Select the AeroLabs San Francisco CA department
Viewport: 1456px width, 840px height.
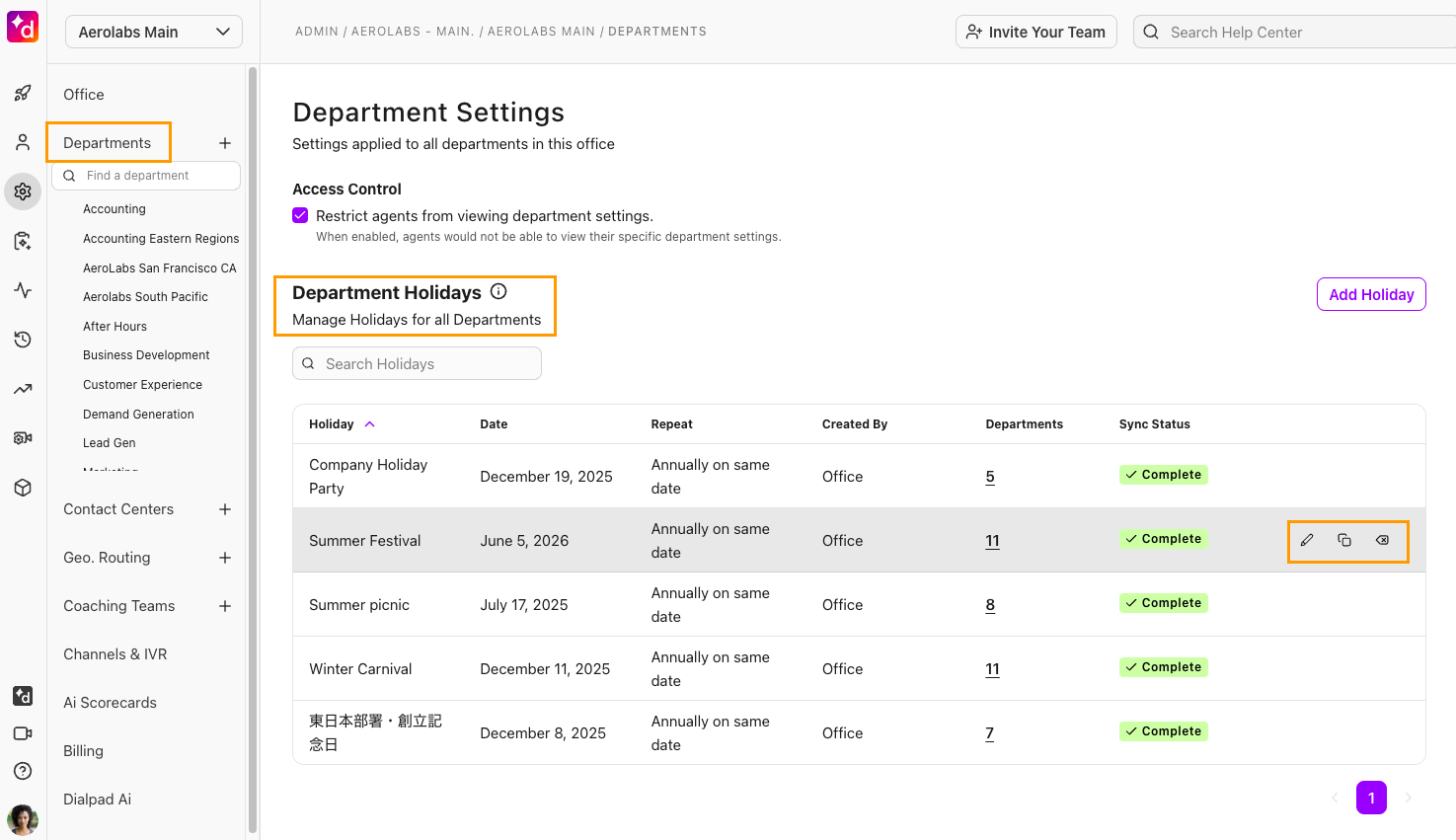tap(160, 268)
